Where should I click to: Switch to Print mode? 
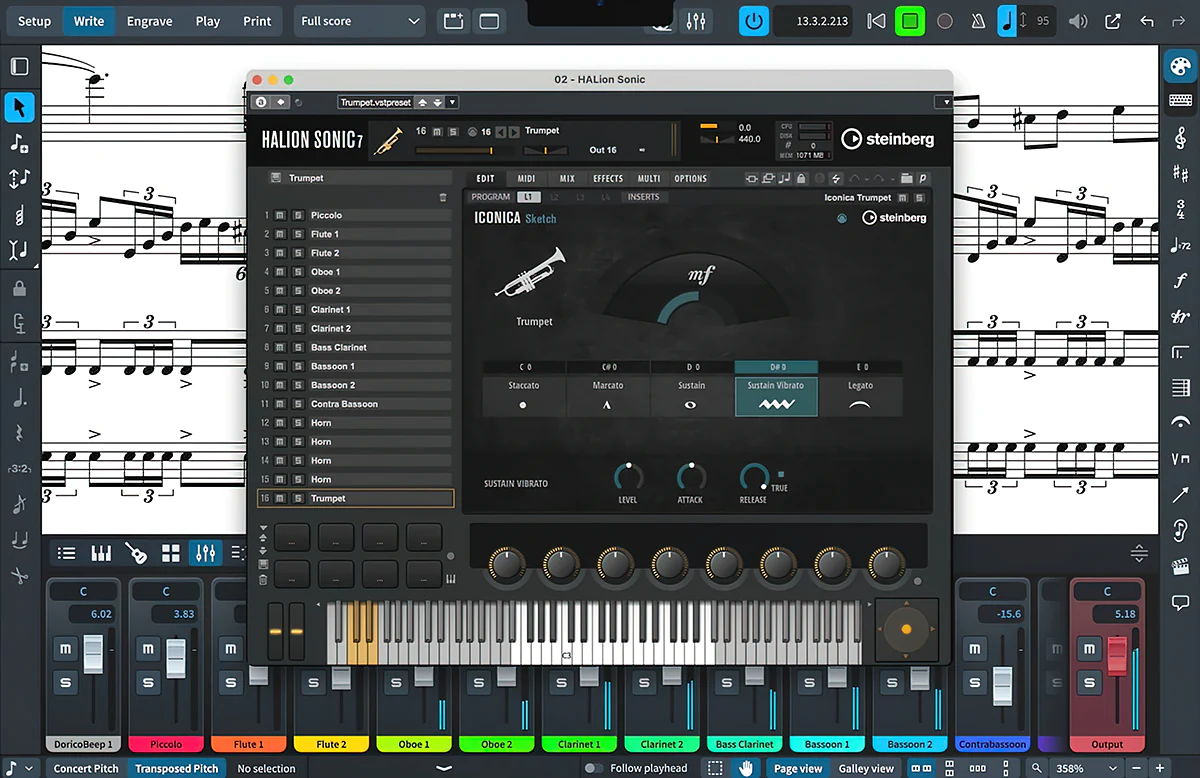(x=257, y=21)
